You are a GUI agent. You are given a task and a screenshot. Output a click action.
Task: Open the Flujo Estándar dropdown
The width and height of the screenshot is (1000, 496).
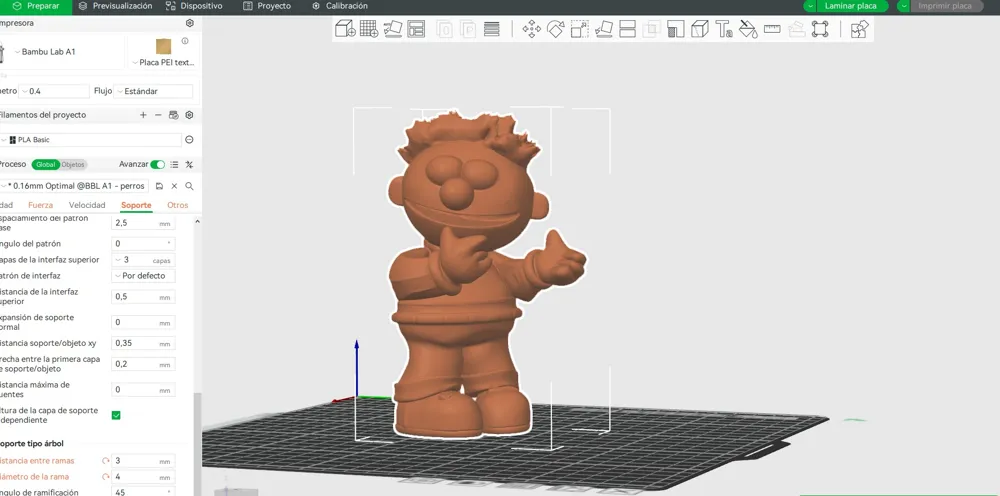pyautogui.click(x=153, y=91)
